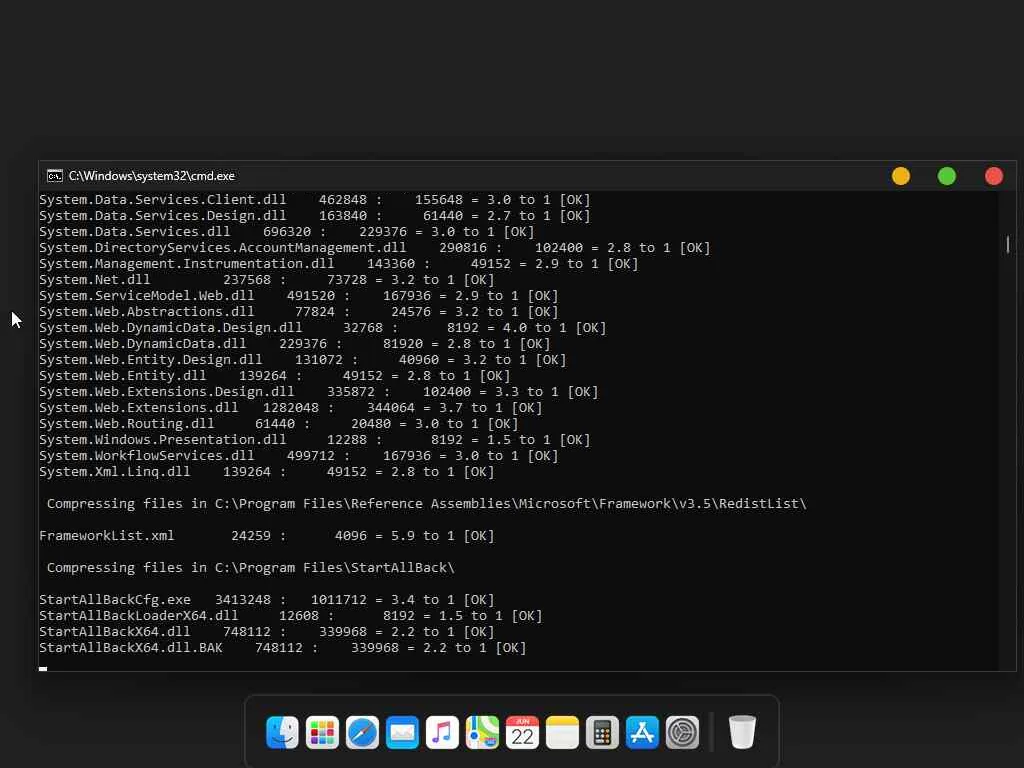The image size is (1024, 768).
Task: Click Compressing files in StartAllBack line
Action: coord(251,568)
